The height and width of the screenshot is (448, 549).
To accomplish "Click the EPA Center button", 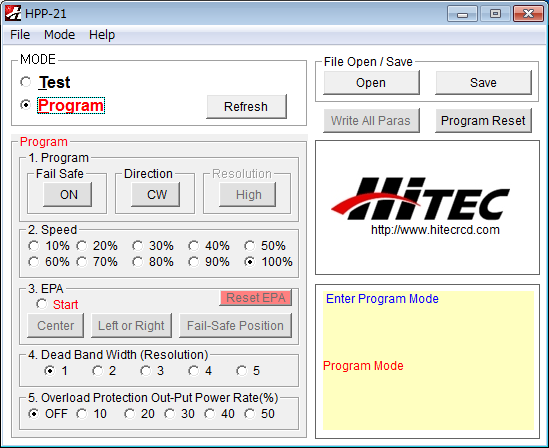I will [x=55, y=326].
